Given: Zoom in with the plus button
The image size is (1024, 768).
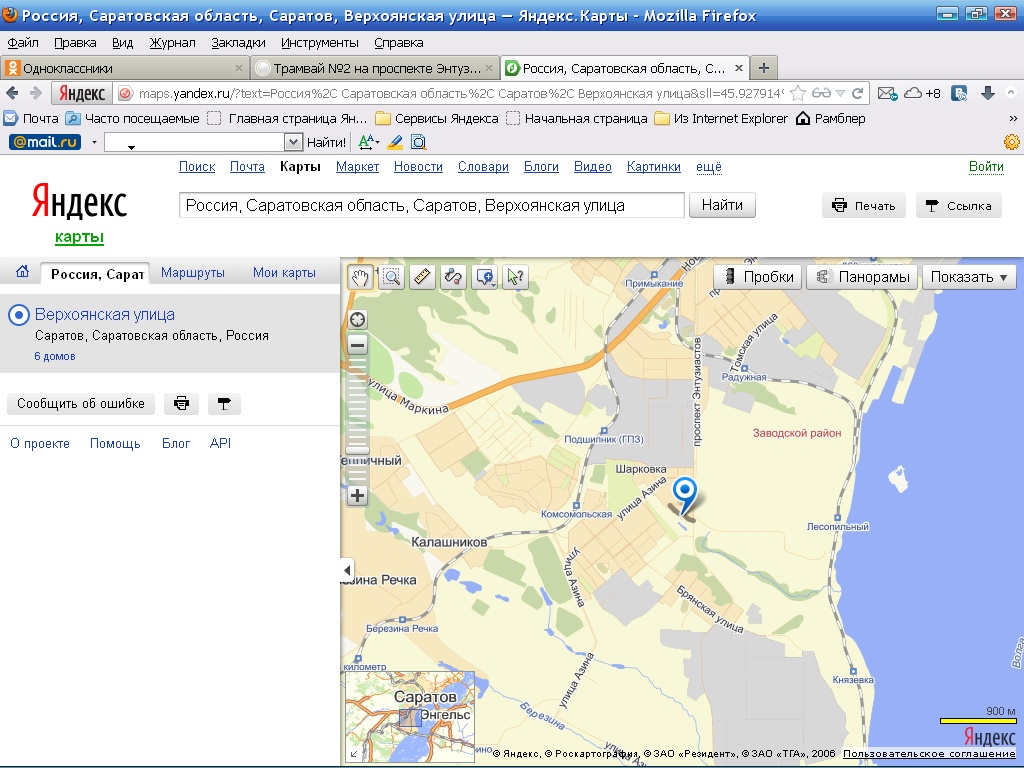Looking at the screenshot, I should (x=357, y=495).
